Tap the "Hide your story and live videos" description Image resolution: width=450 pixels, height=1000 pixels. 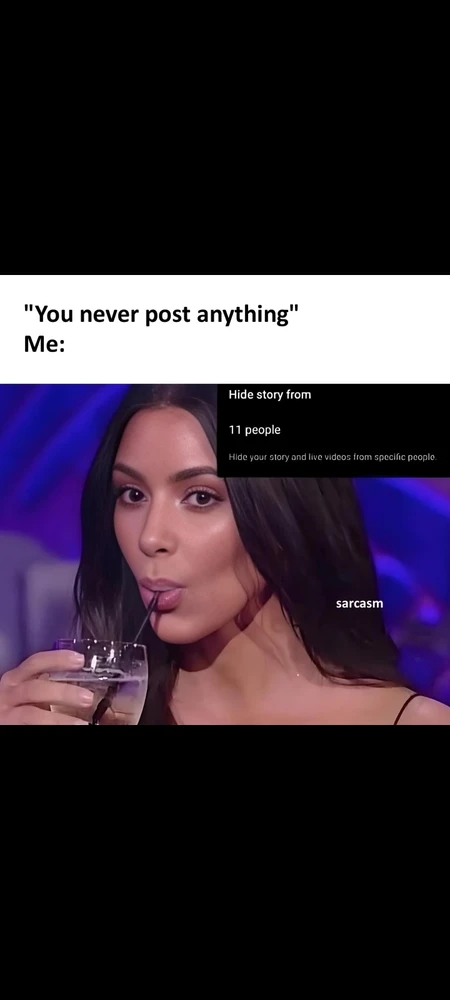pyautogui.click(x=332, y=457)
